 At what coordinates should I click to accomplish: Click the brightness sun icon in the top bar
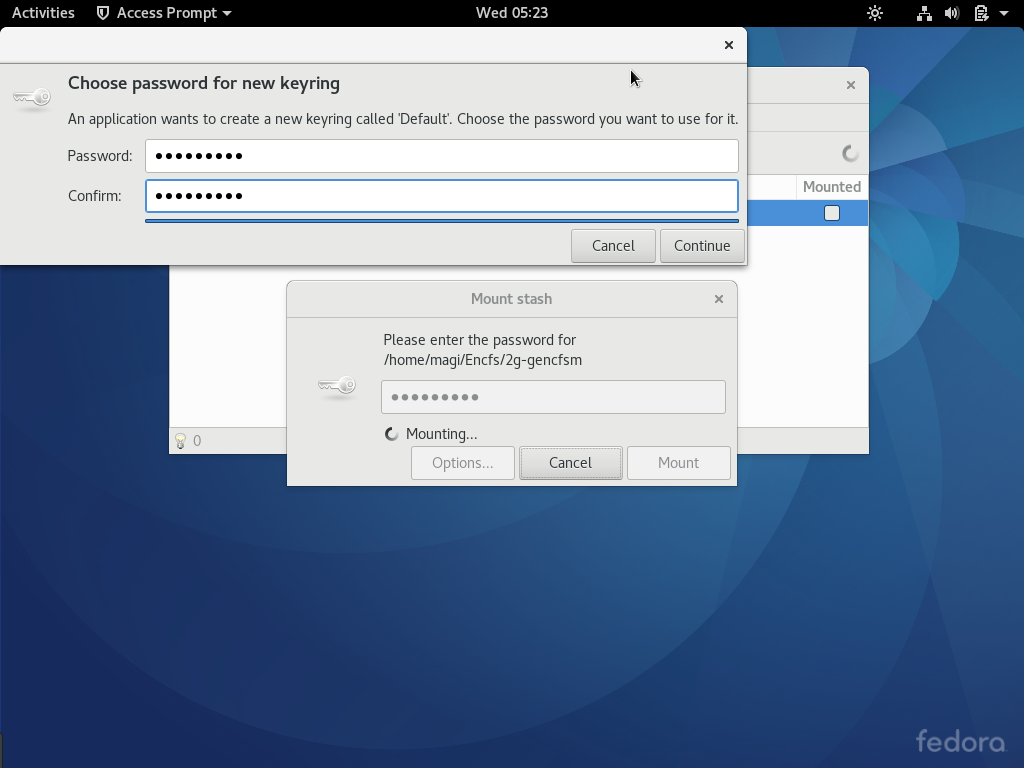874,13
